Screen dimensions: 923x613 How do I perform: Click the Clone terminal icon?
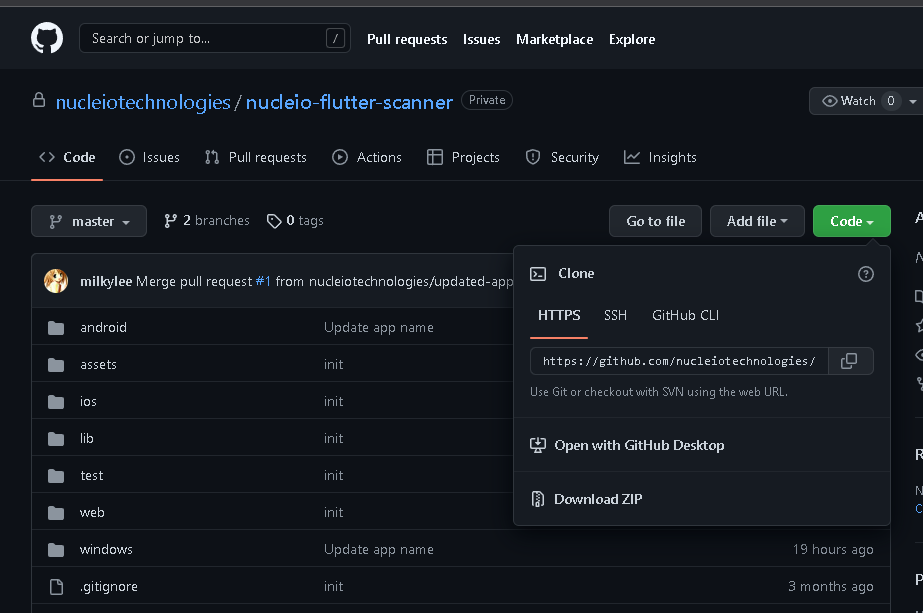(538, 274)
